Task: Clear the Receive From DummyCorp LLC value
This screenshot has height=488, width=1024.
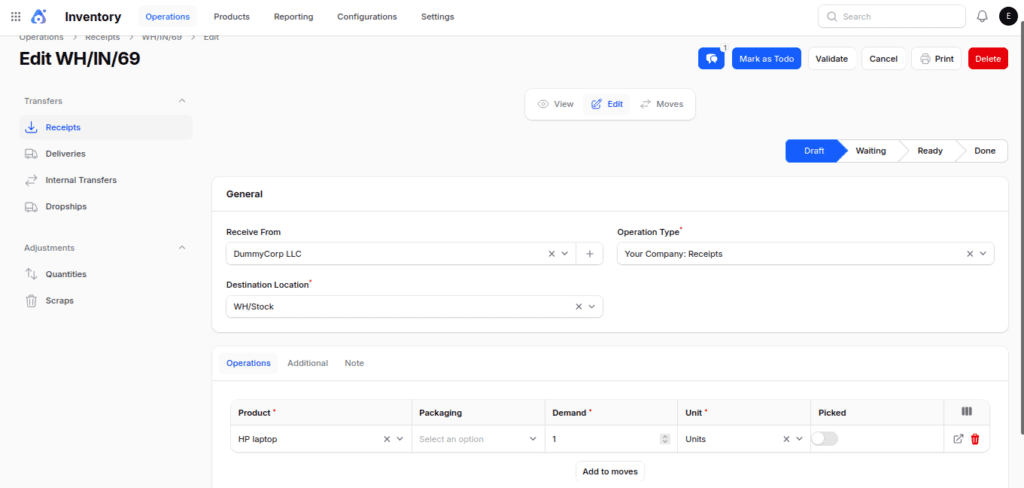Action: pos(551,253)
